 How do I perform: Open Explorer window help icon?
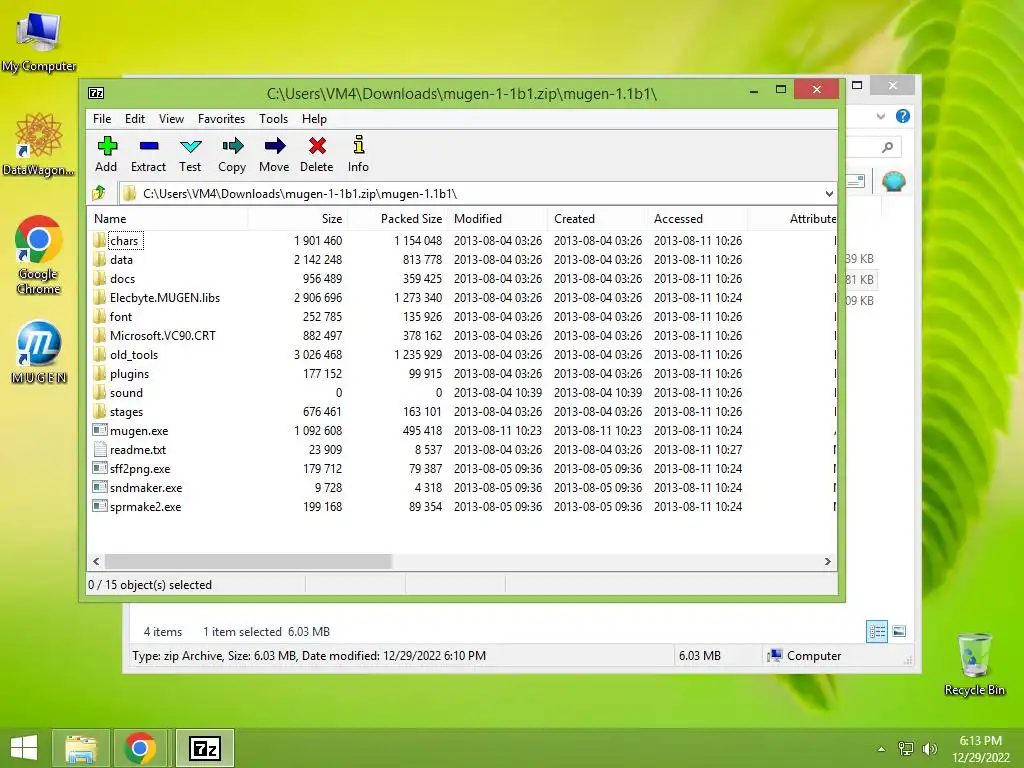pos(903,116)
